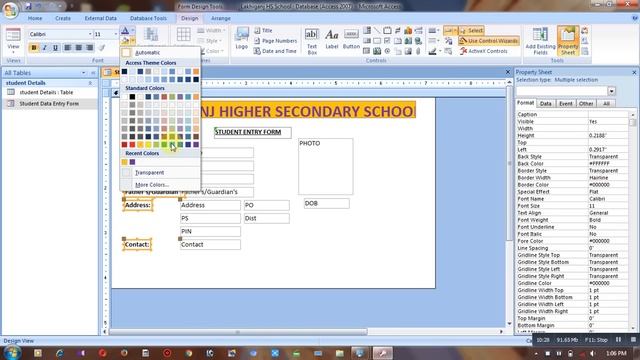
Task: Open student Details : Table
Action: (x=46, y=92)
